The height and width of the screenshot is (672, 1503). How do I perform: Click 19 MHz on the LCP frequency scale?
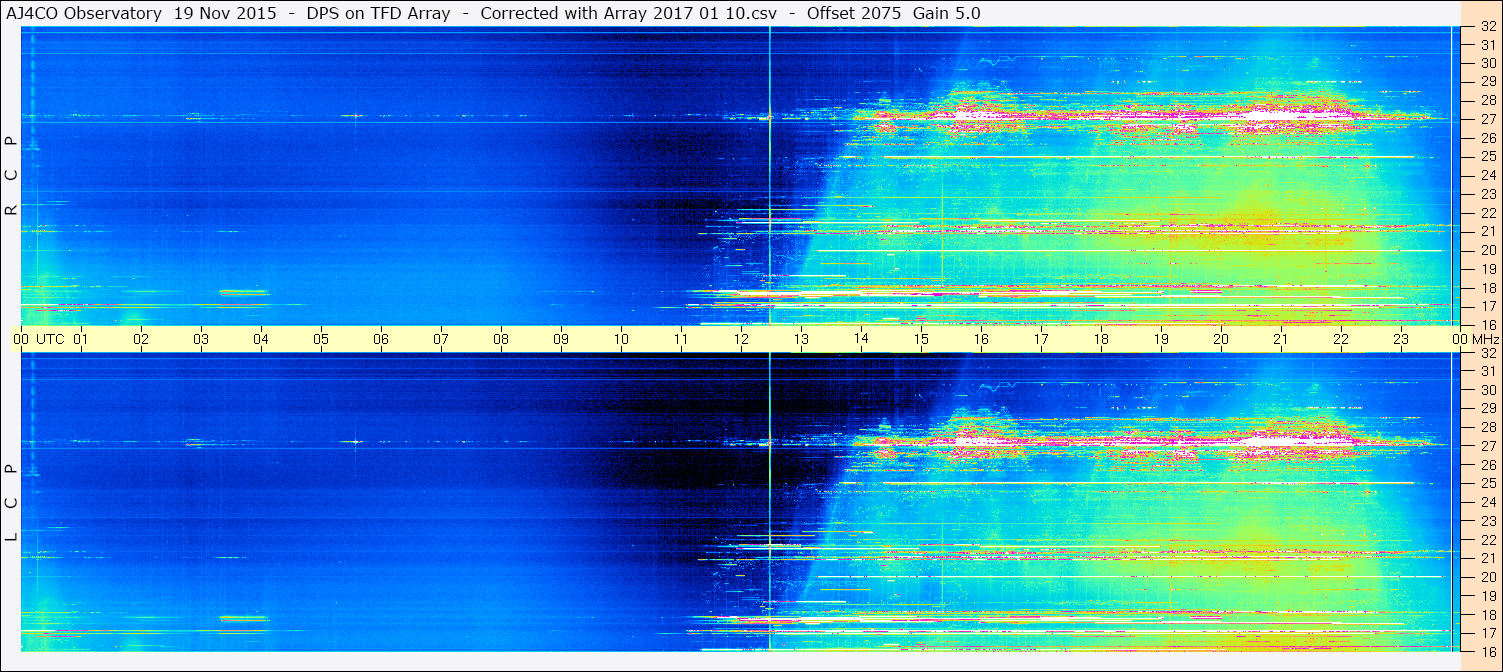[x=1488, y=596]
